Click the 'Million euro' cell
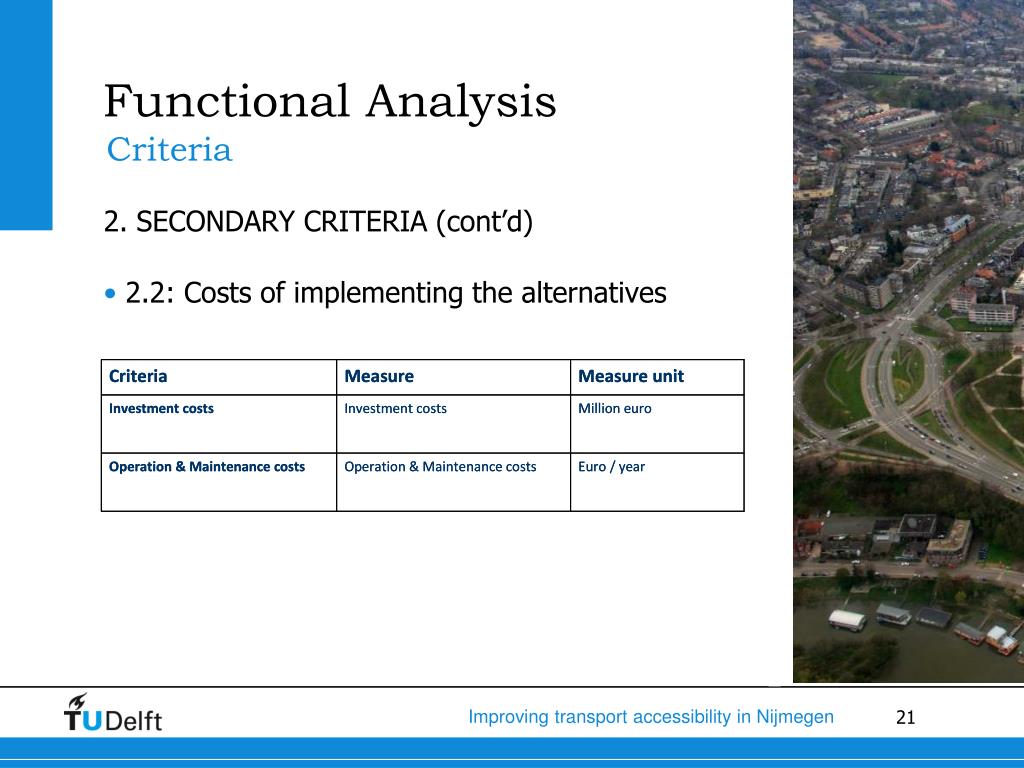The width and height of the screenshot is (1024, 768). tap(657, 424)
